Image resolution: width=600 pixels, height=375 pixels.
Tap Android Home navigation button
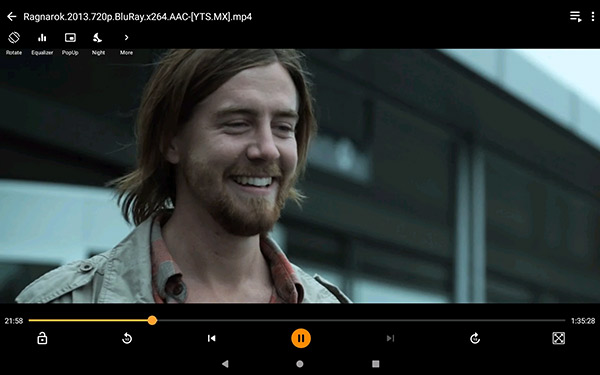pos(300,364)
